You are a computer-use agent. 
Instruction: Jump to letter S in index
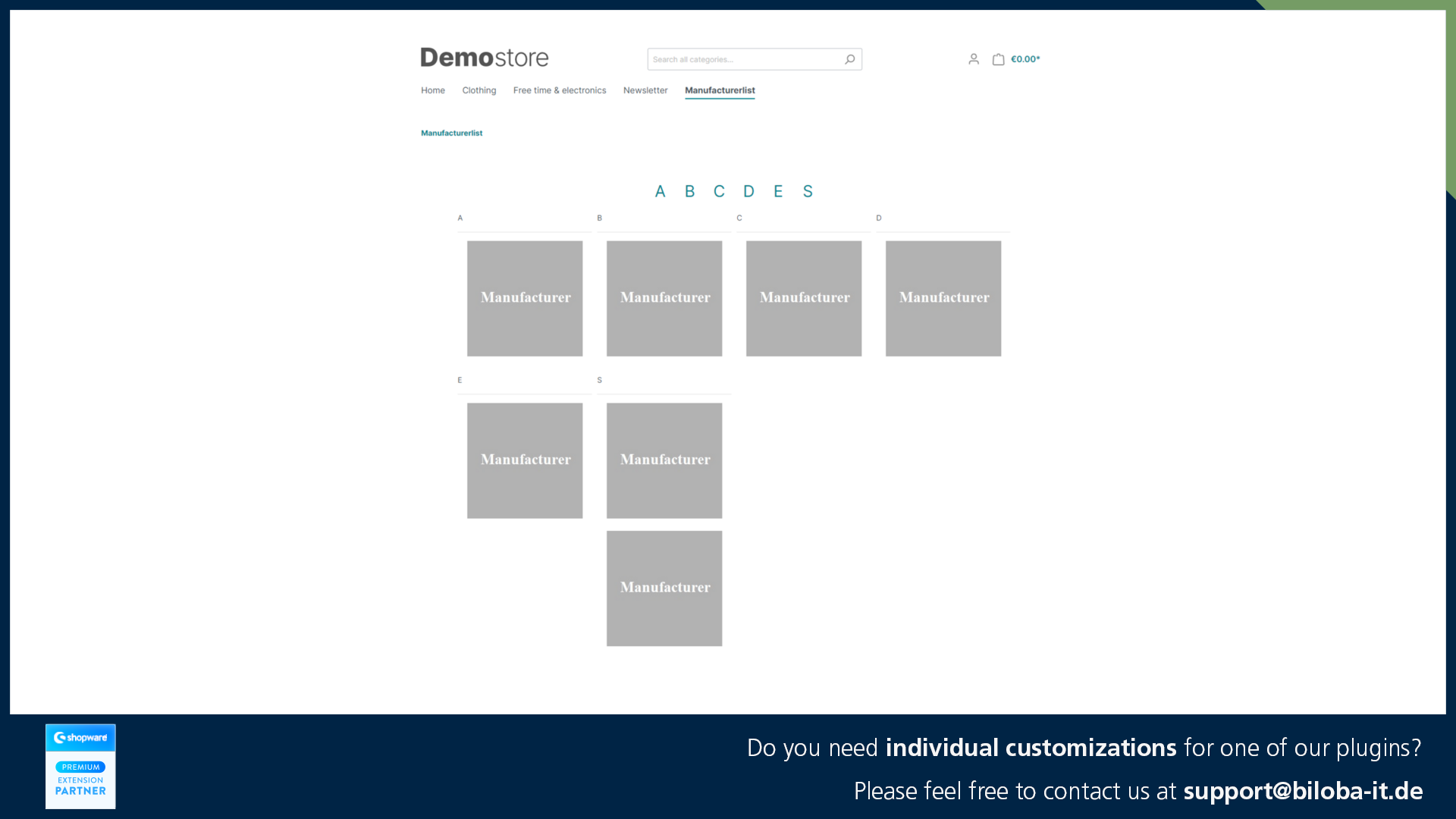pos(808,191)
